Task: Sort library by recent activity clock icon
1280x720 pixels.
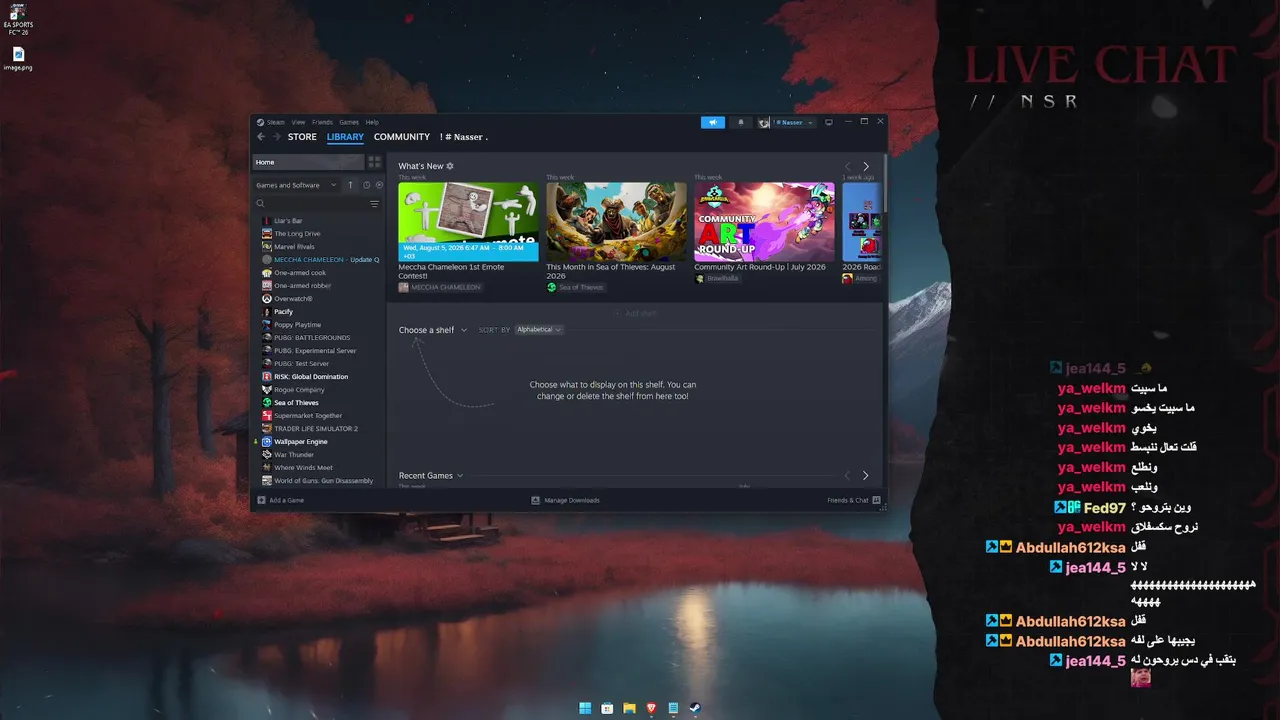Action: coord(367,185)
